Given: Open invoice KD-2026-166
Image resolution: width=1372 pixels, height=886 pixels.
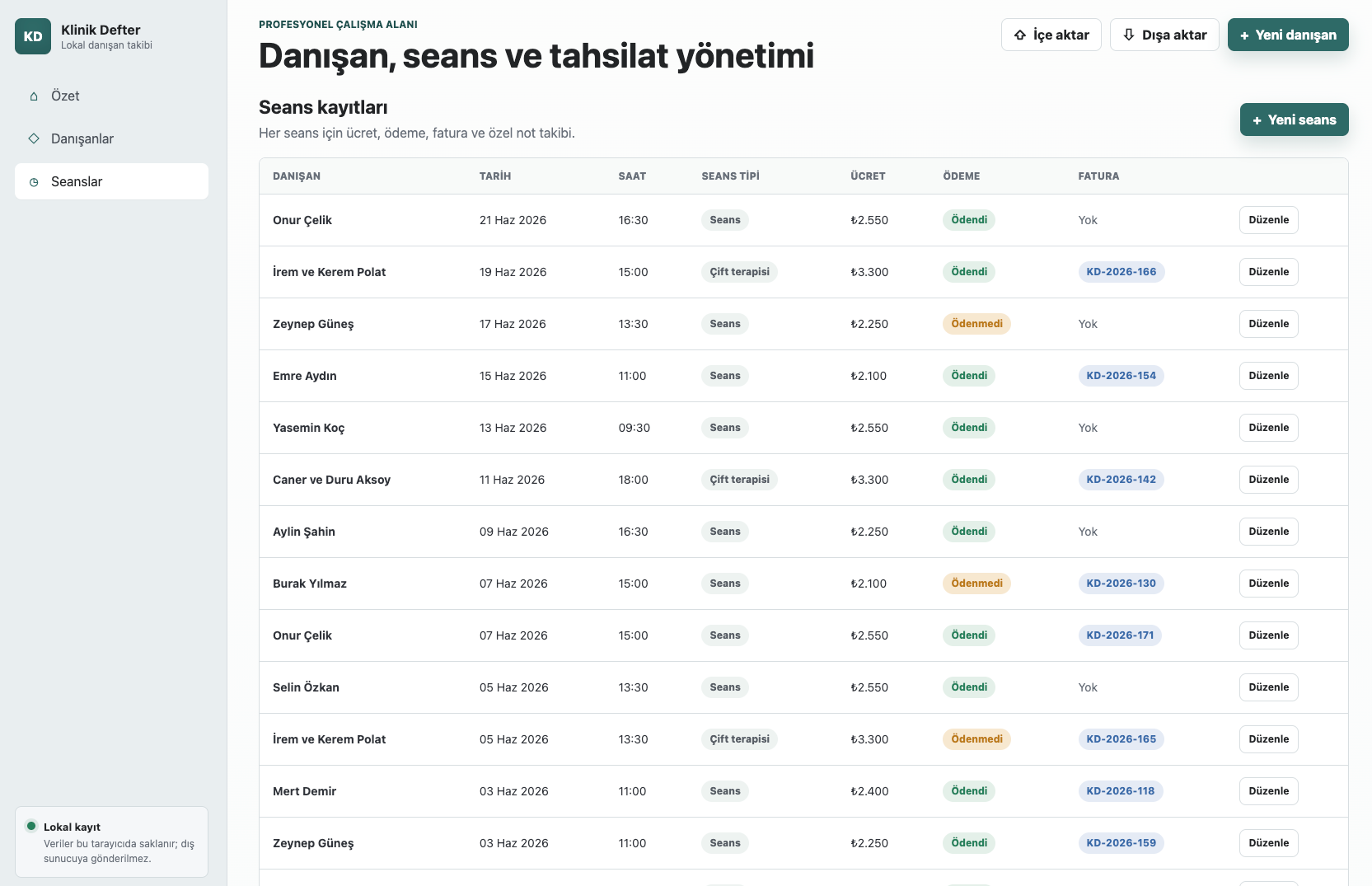Looking at the screenshot, I should coord(1121,272).
